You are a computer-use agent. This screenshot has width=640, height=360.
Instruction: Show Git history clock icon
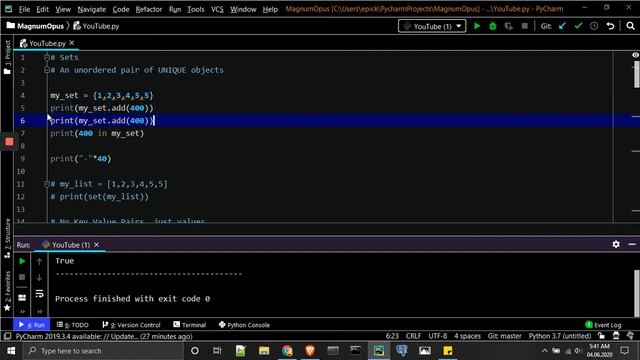pos(594,26)
